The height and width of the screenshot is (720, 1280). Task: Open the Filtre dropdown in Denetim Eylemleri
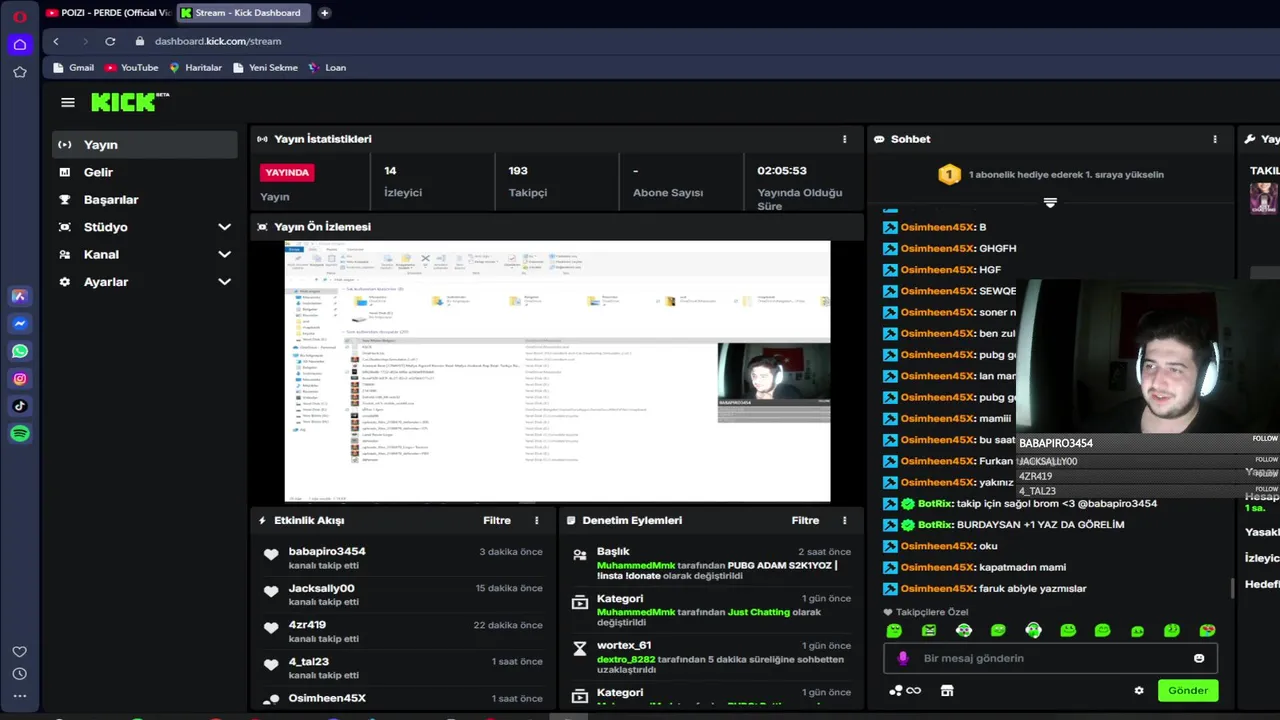805,520
